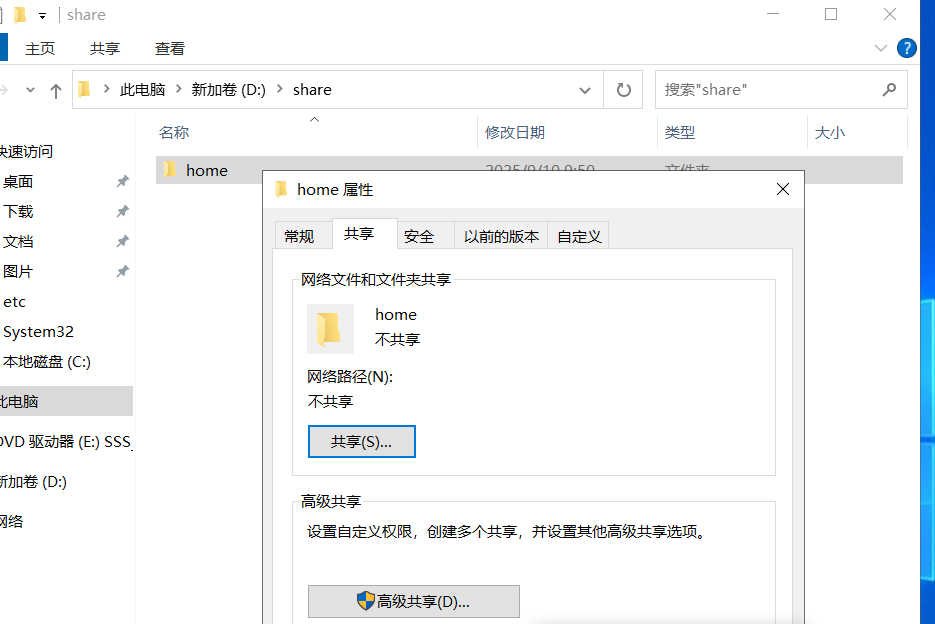Click the folder icon in address bar
Viewport: 935px width, 624px height.
[85, 90]
